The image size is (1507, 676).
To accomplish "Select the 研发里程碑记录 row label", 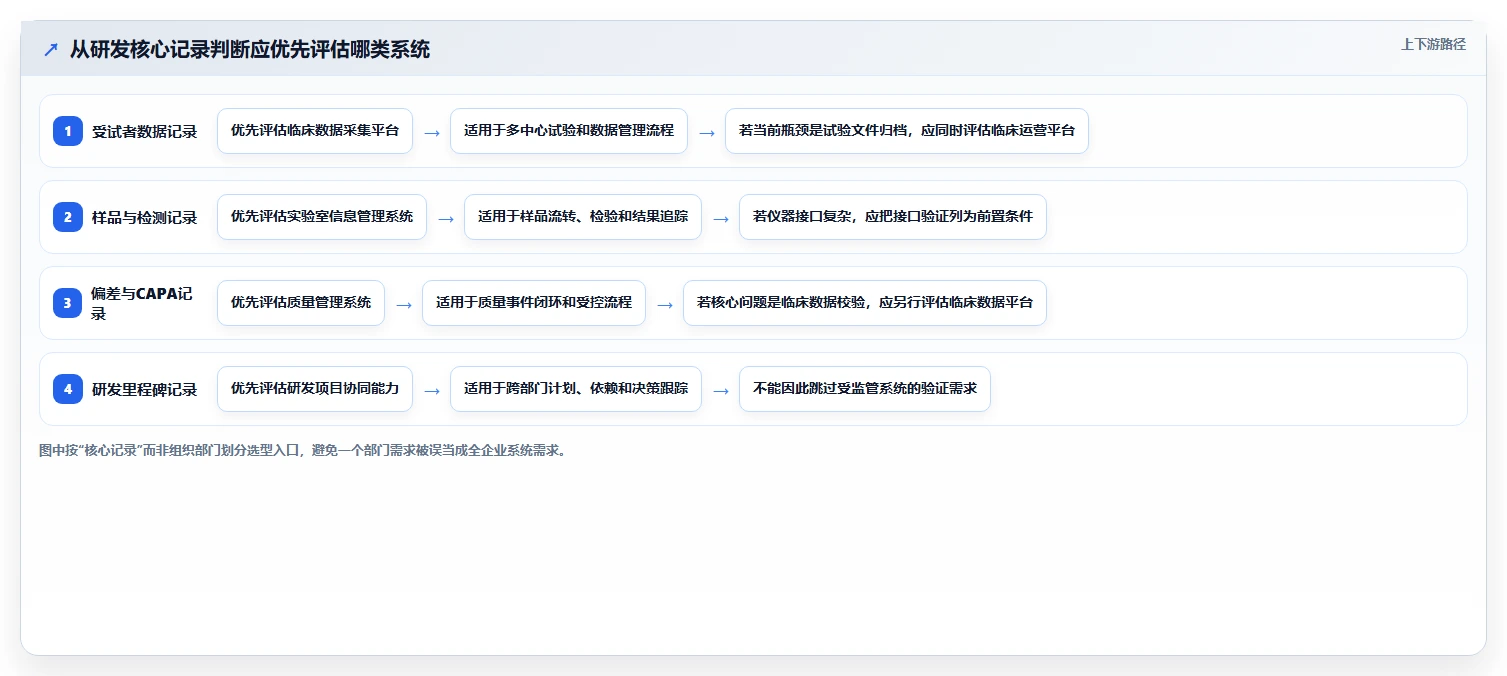I will [144, 389].
